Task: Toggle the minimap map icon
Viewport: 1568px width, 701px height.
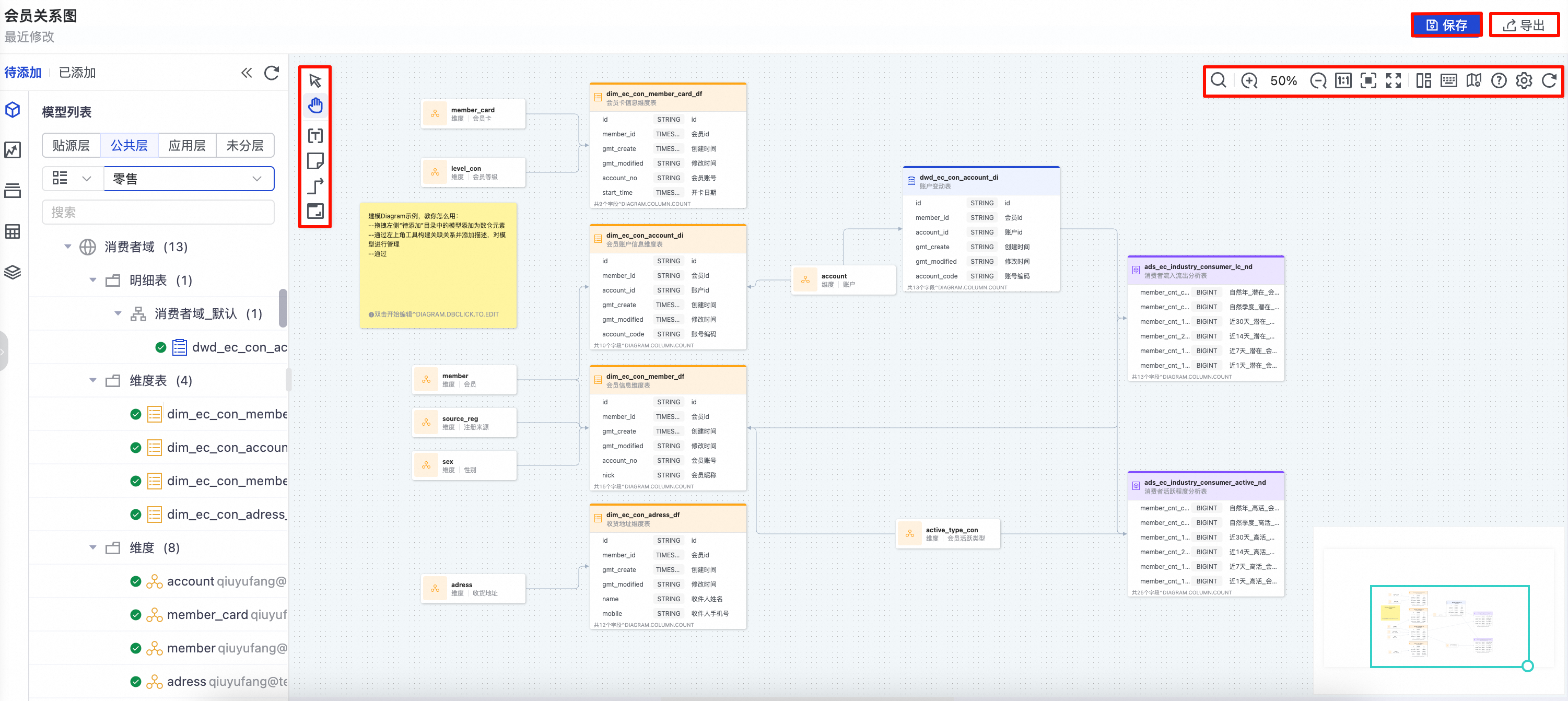Action: point(1473,81)
